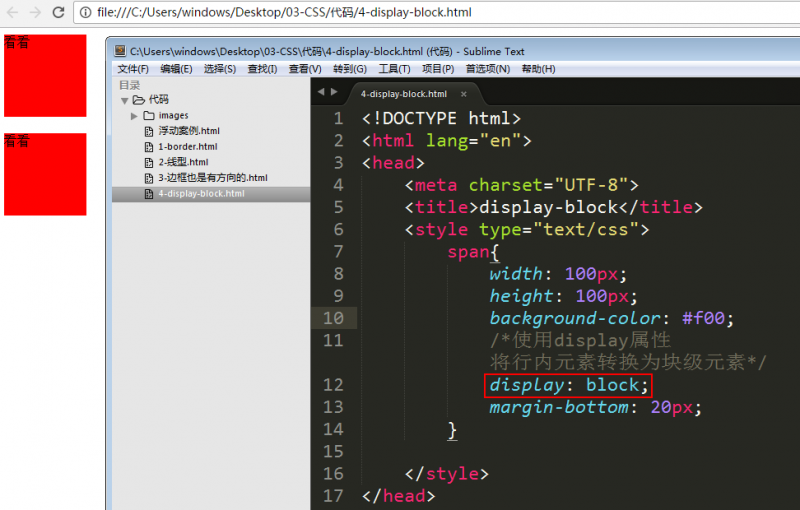The image size is (800, 510).
Task: Click line number 12 in the gutter
Action: coord(334,385)
